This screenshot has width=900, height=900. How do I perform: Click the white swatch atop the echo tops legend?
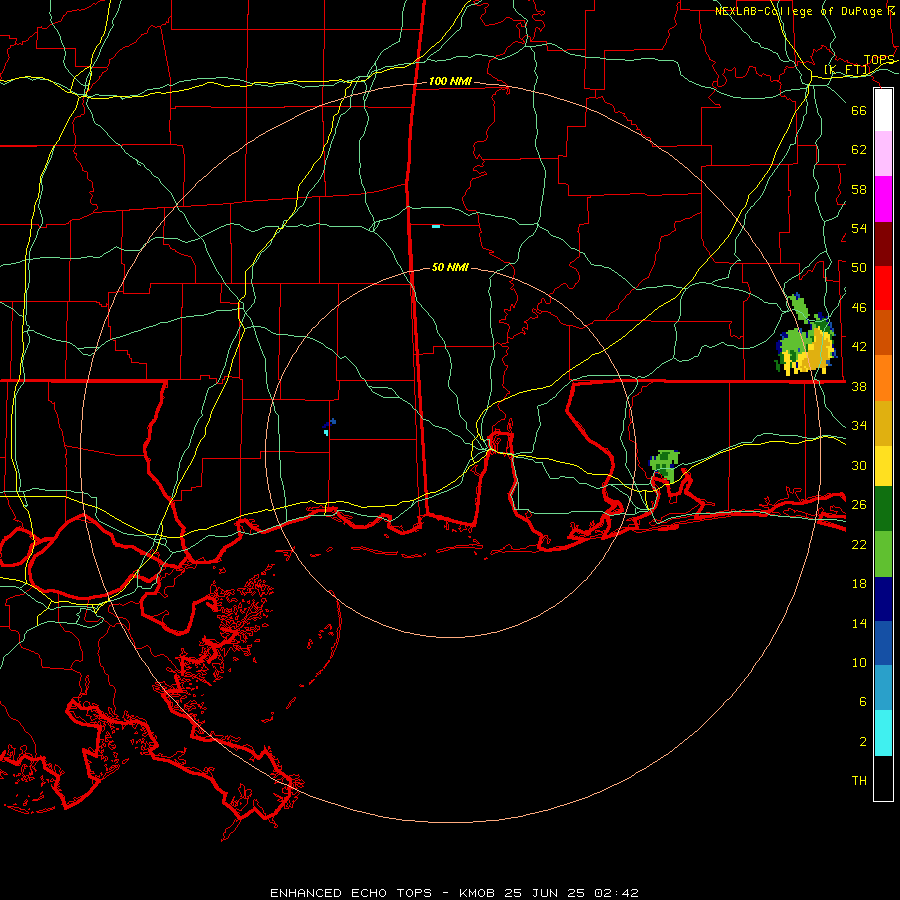(883, 110)
